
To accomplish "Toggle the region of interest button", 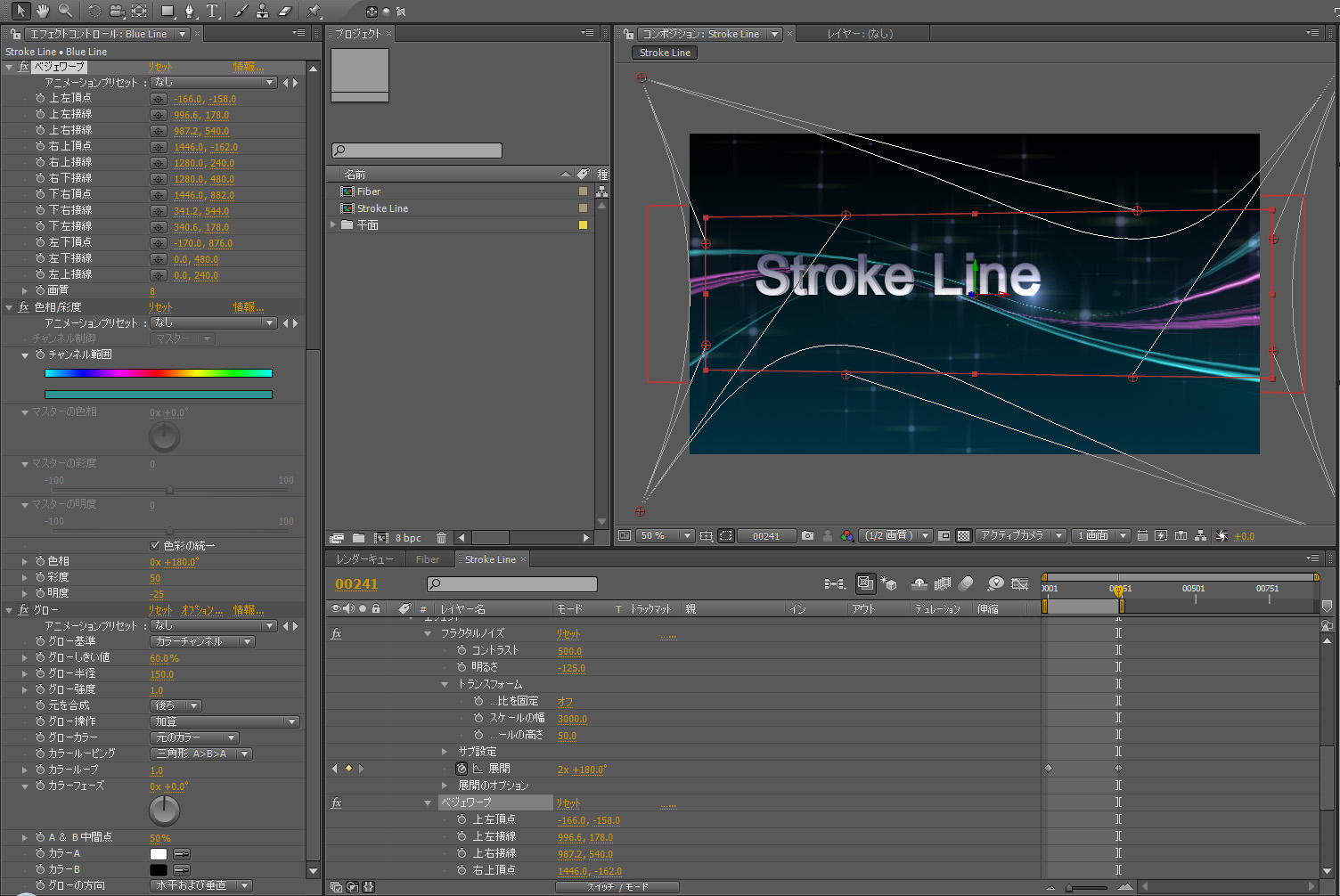I will pyautogui.click(x=944, y=535).
